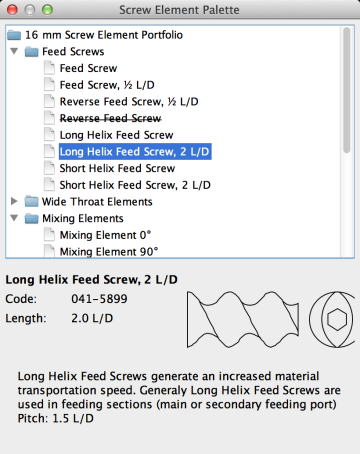Click the file icon beside Mixing Element 0°

(x=49, y=235)
